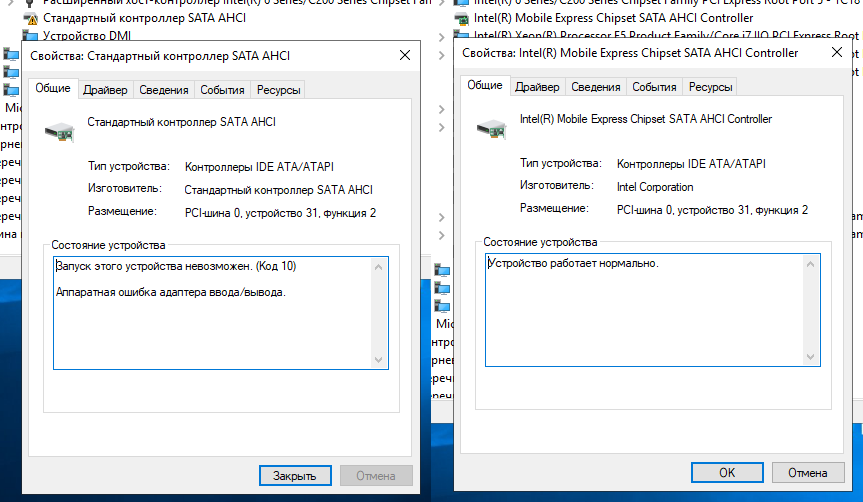Click text 'Запуск этого устройства невозможен. (Код 10)'
Image resolution: width=863 pixels, height=502 pixels.
coord(176,266)
